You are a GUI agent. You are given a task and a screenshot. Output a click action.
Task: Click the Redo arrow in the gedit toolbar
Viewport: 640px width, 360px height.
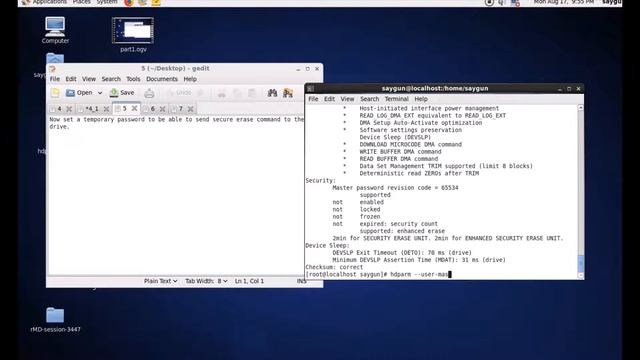(201, 93)
